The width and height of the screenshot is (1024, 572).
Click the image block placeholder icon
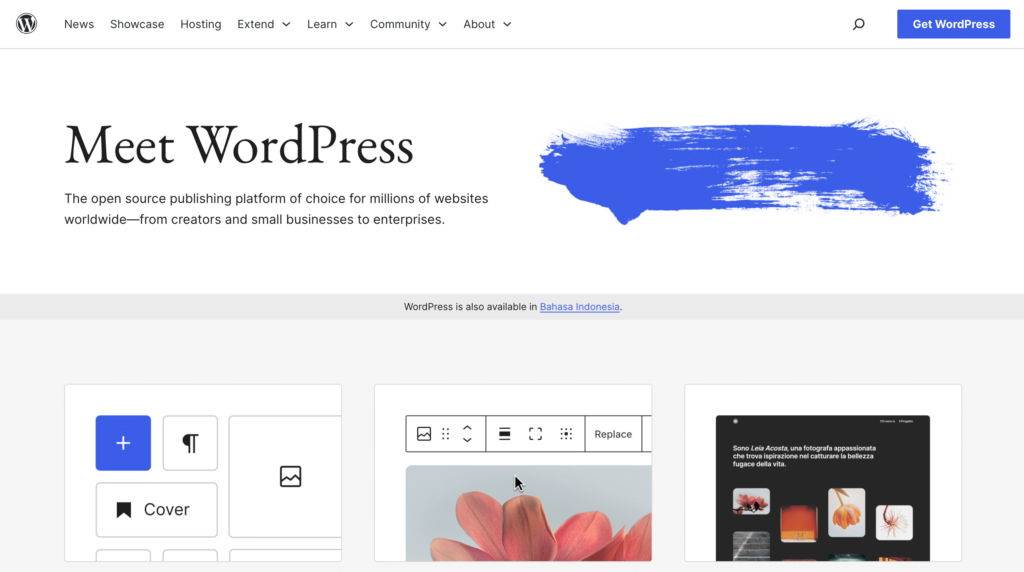coord(291,477)
